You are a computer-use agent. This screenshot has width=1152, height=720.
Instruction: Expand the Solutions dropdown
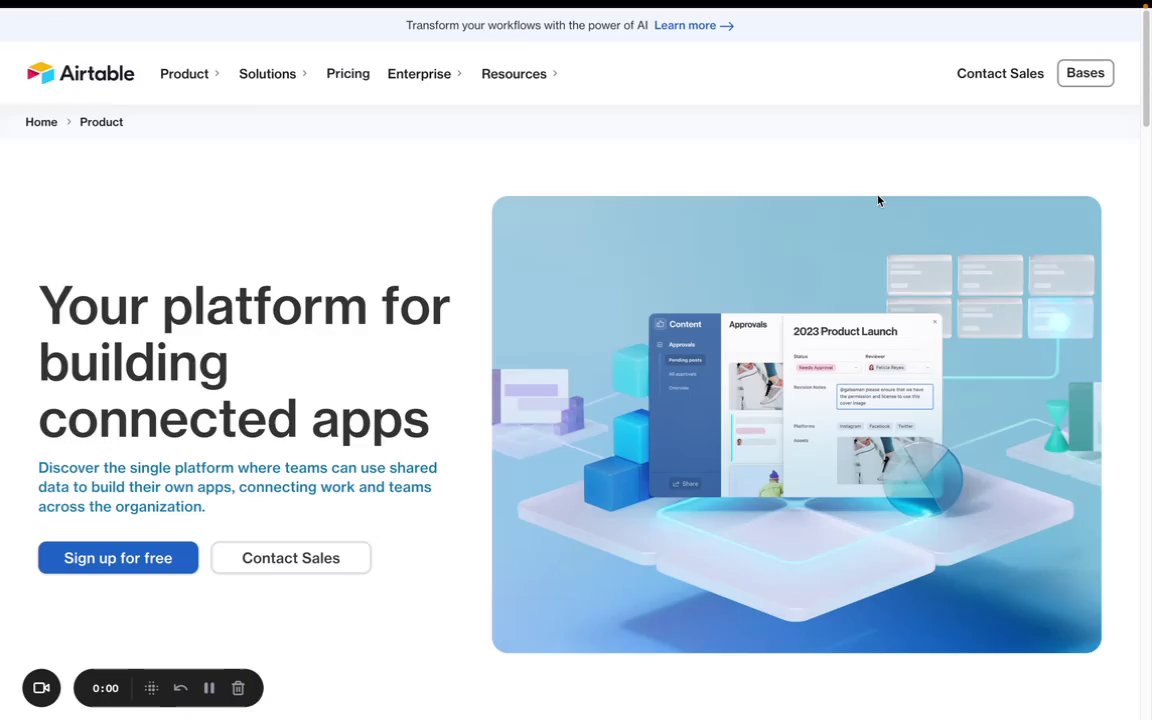coord(273,74)
